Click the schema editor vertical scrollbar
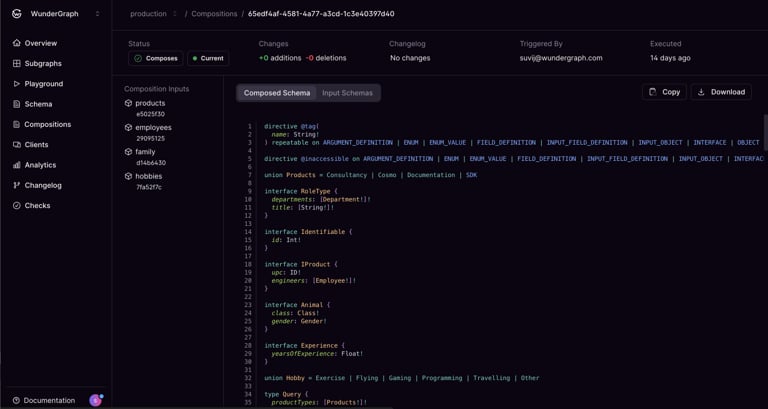Screen dimensions: 768x409 coord(766,132)
